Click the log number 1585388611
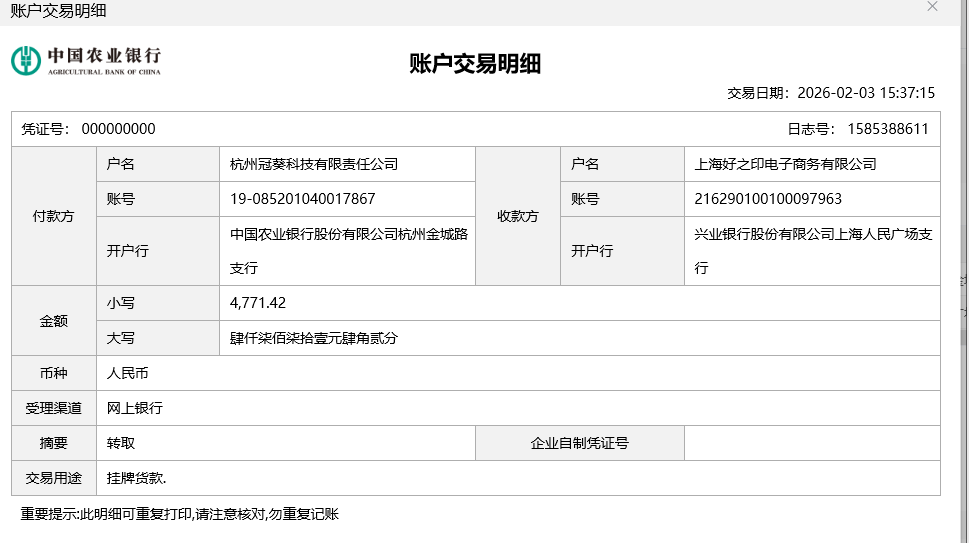Screen dimensions: 969x543 click(x=888, y=129)
